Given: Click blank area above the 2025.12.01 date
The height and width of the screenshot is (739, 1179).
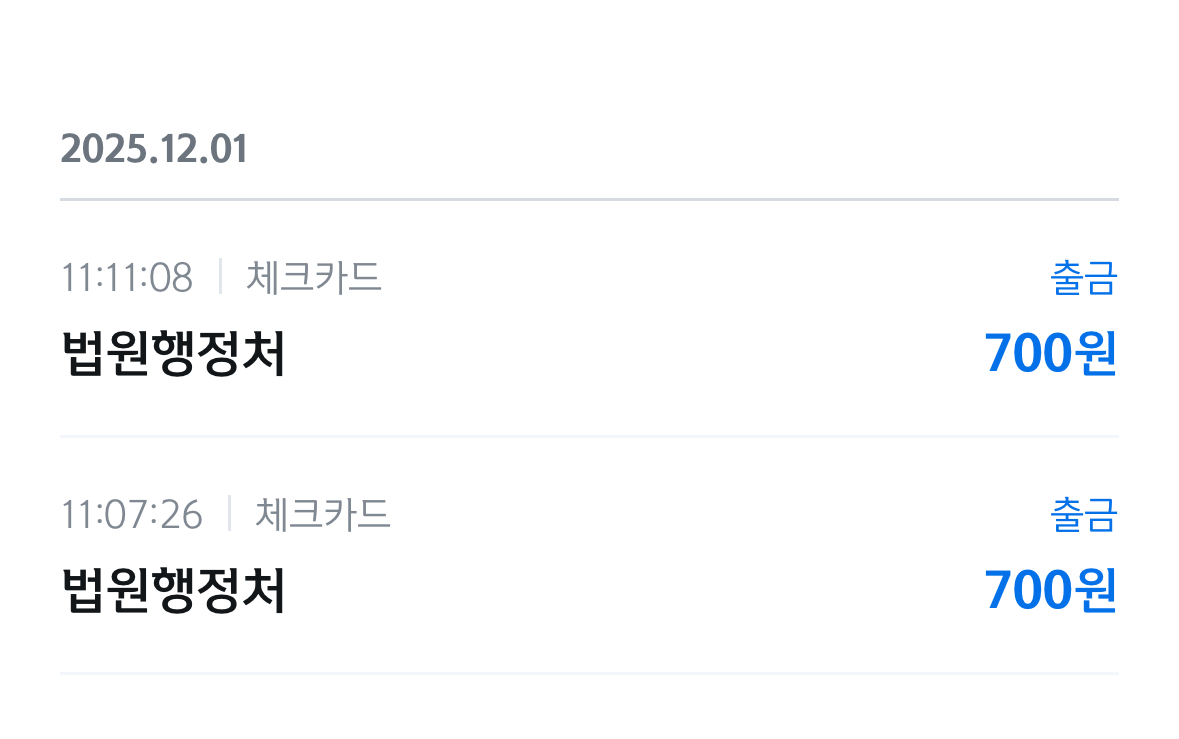Looking at the screenshot, I should pos(589,60).
